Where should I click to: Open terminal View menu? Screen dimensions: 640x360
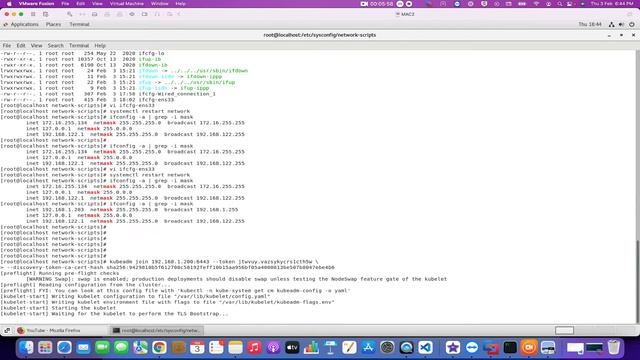[x=36, y=46]
